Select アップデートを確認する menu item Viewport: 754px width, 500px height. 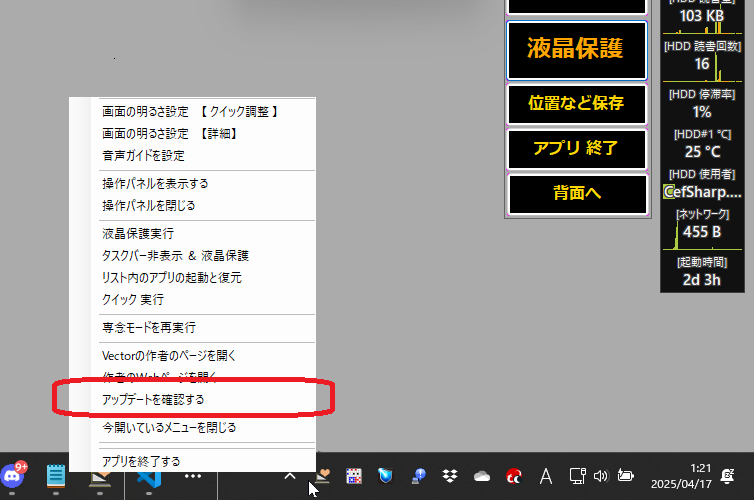tap(153, 399)
